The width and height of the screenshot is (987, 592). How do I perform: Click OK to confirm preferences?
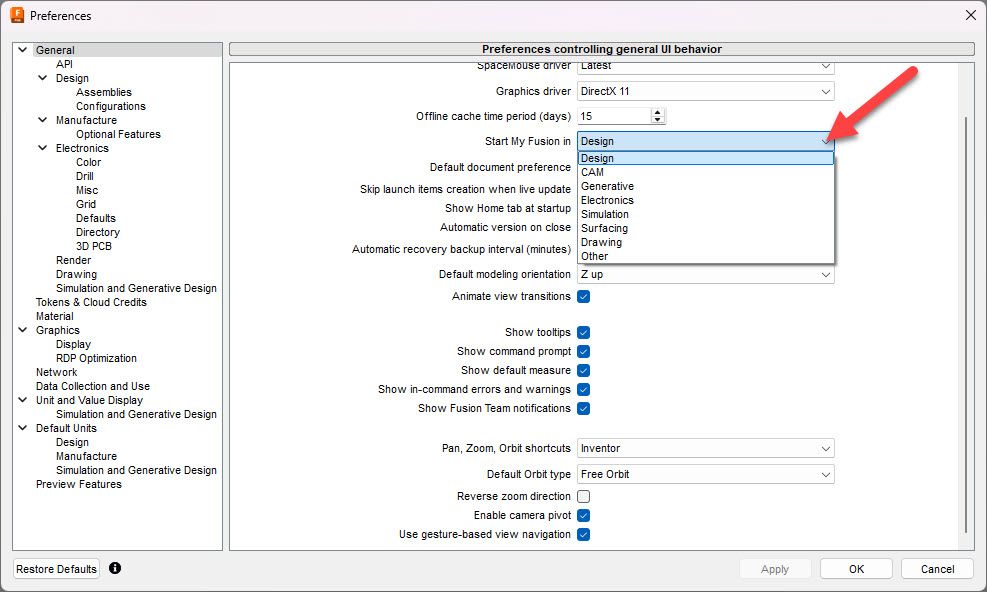(856, 569)
